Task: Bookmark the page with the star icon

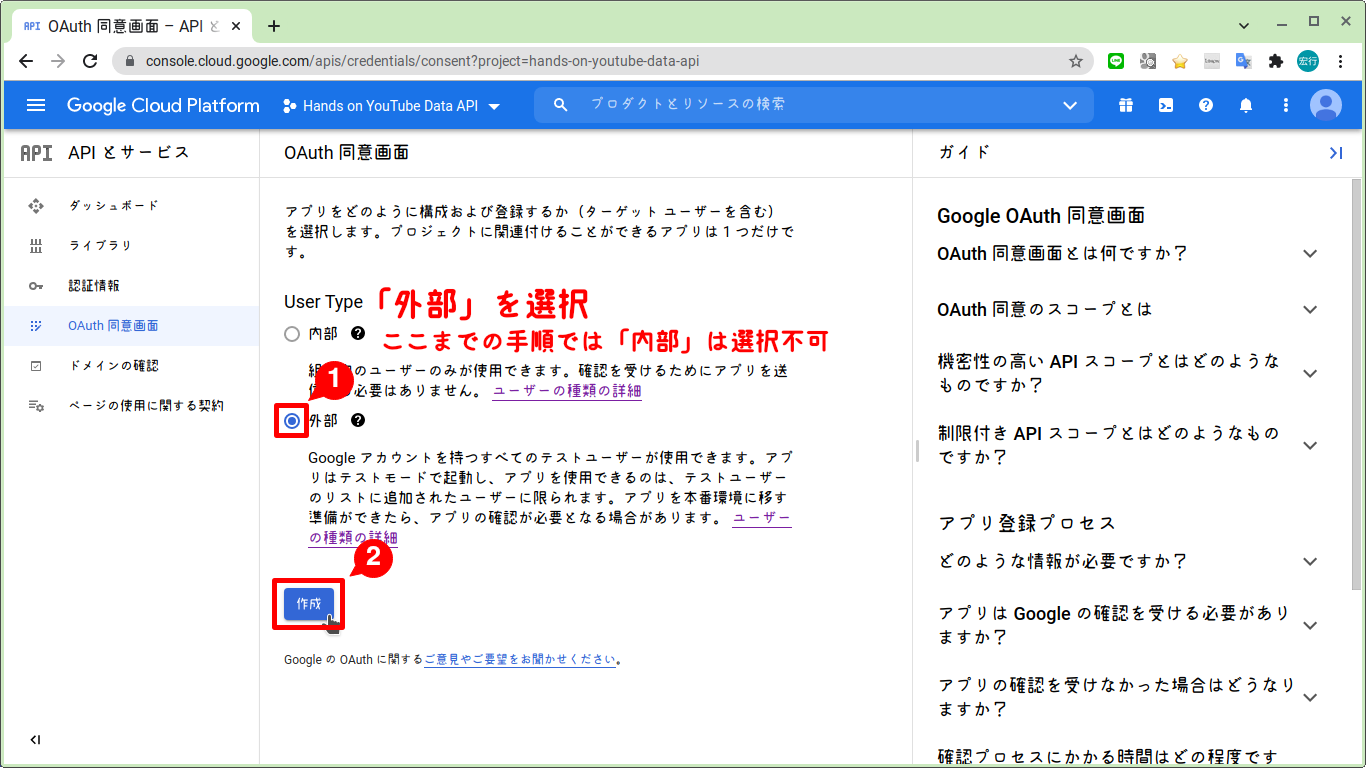Action: click(x=1077, y=61)
